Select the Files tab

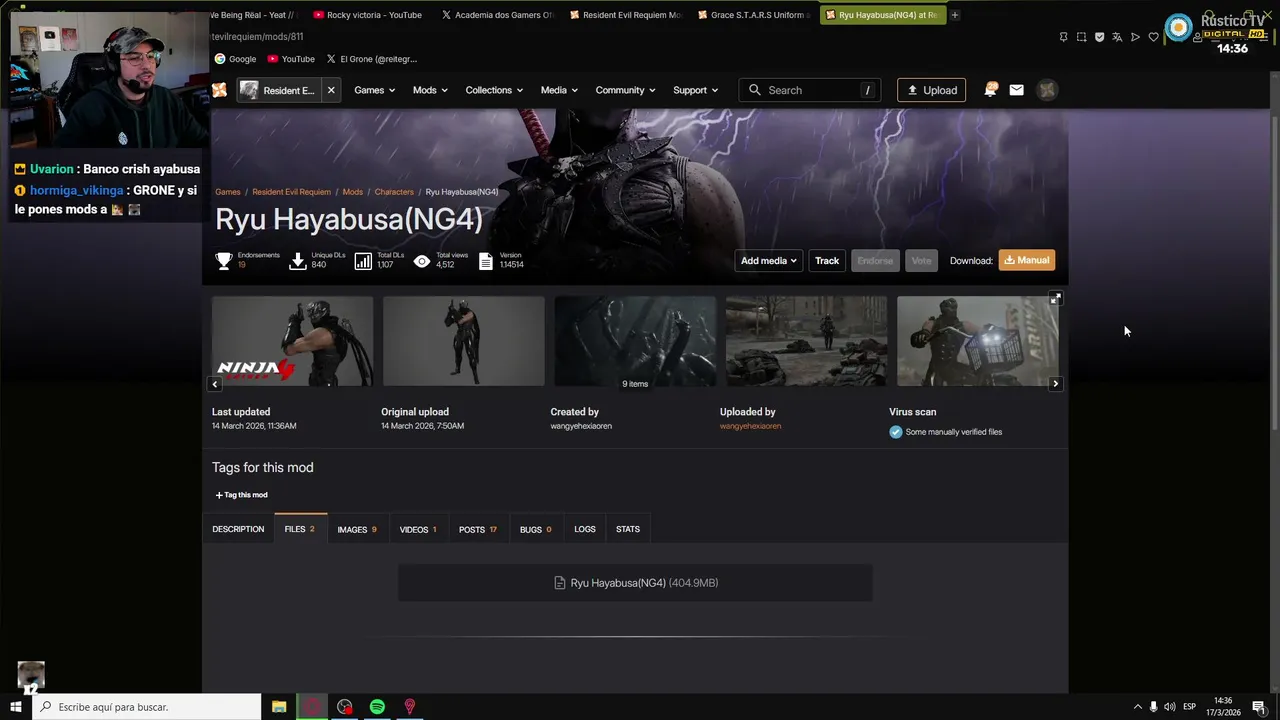pyautogui.click(x=300, y=529)
